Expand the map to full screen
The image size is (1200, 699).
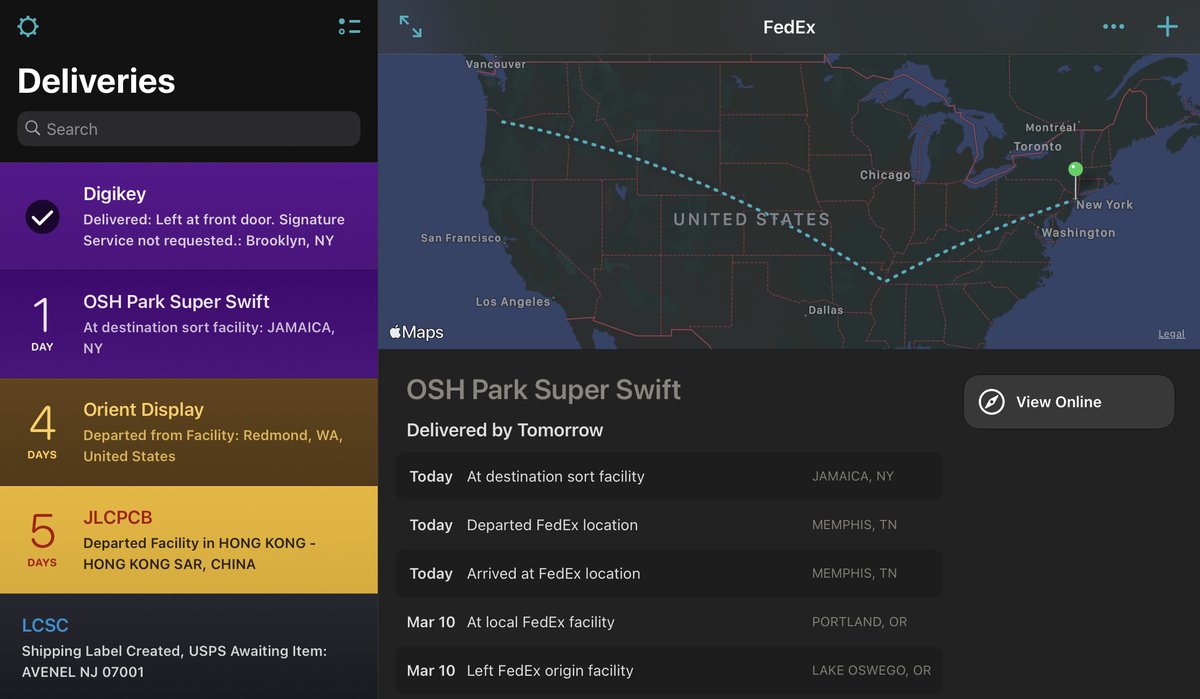point(410,27)
